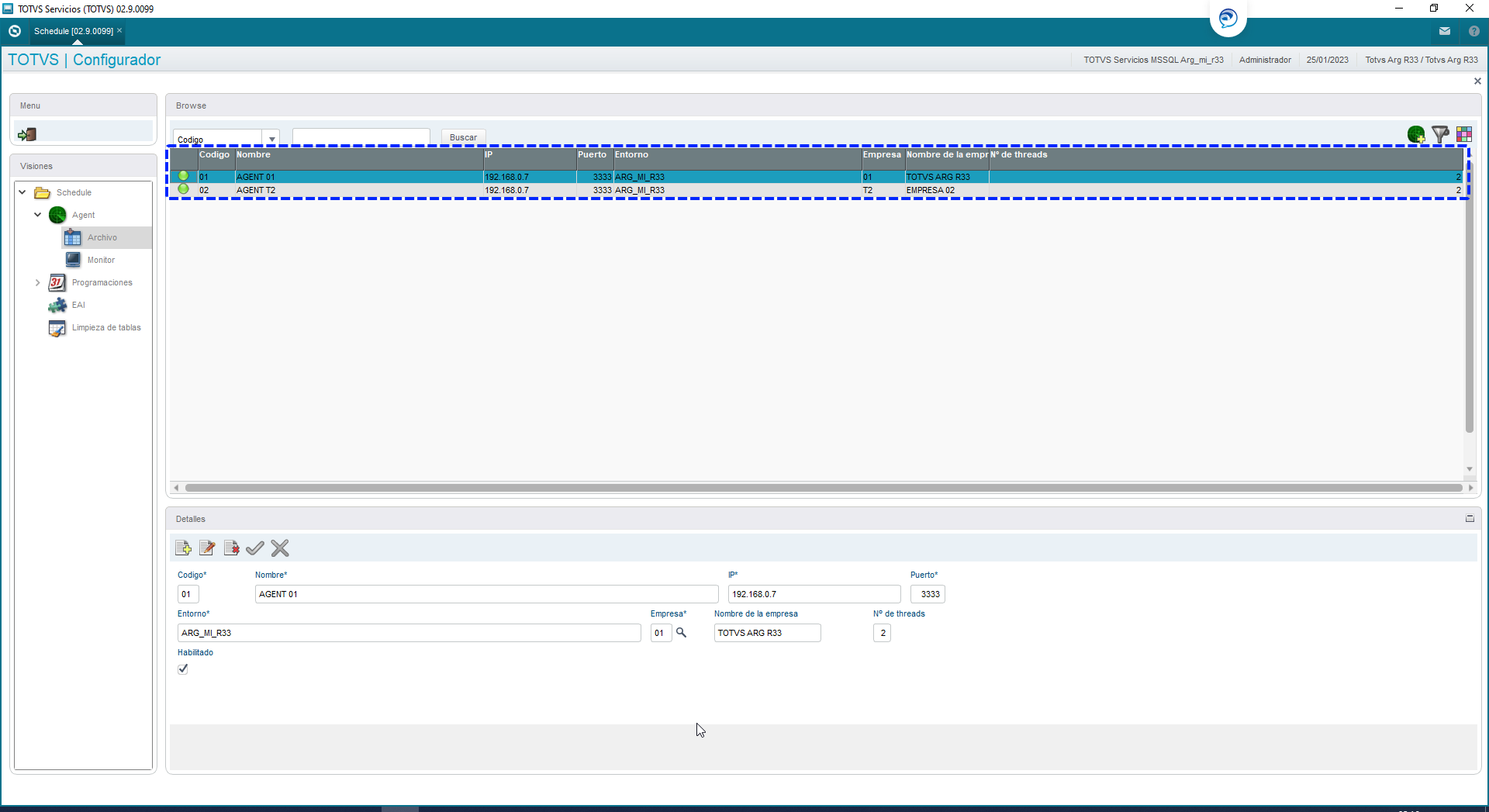
Task: Click the scroll-down arrow of Browse grid
Action: pyautogui.click(x=1469, y=469)
